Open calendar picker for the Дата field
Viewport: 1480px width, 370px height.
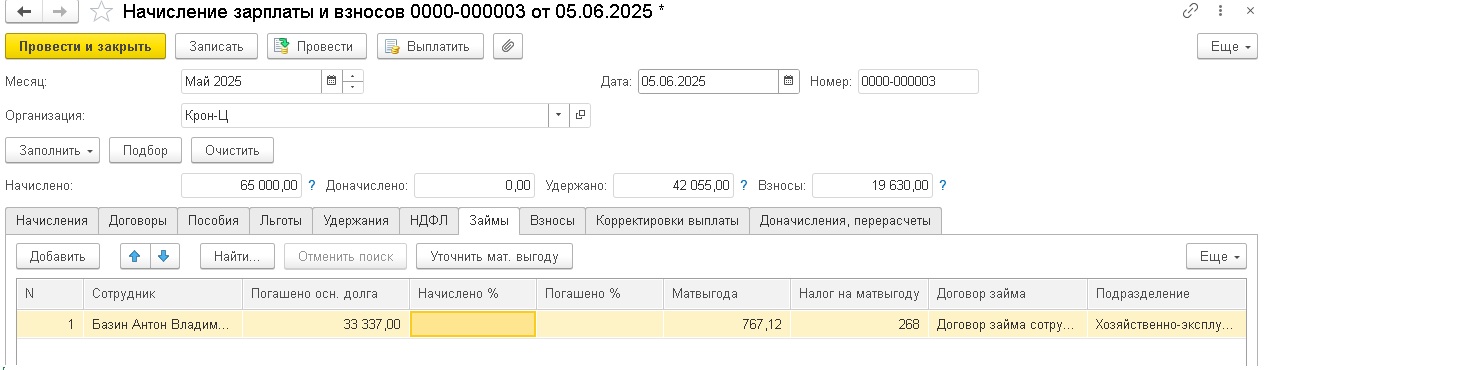pos(789,82)
